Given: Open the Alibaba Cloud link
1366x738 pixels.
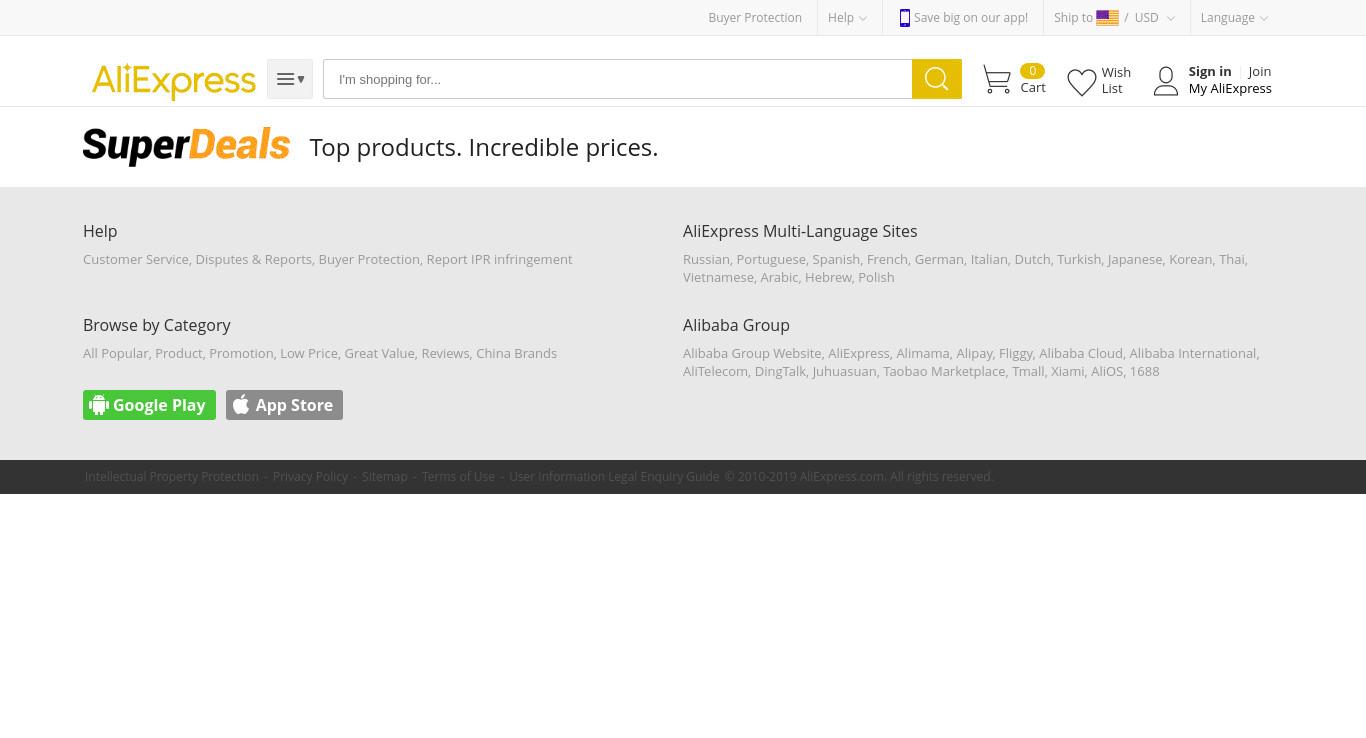Looking at the screenshot, I should pyautogui.click(x=1081, y=353).
